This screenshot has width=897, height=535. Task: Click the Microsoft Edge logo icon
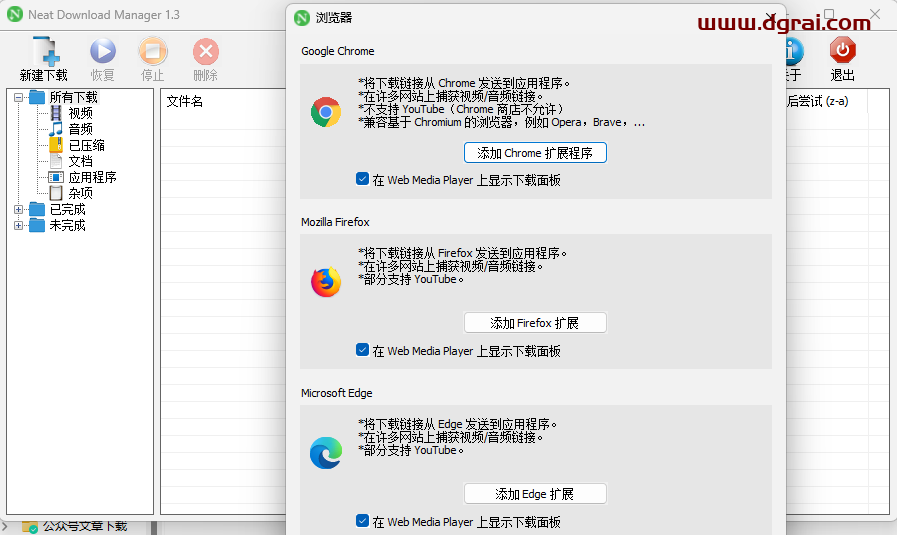pyautogui.click(x=325, y=453)
